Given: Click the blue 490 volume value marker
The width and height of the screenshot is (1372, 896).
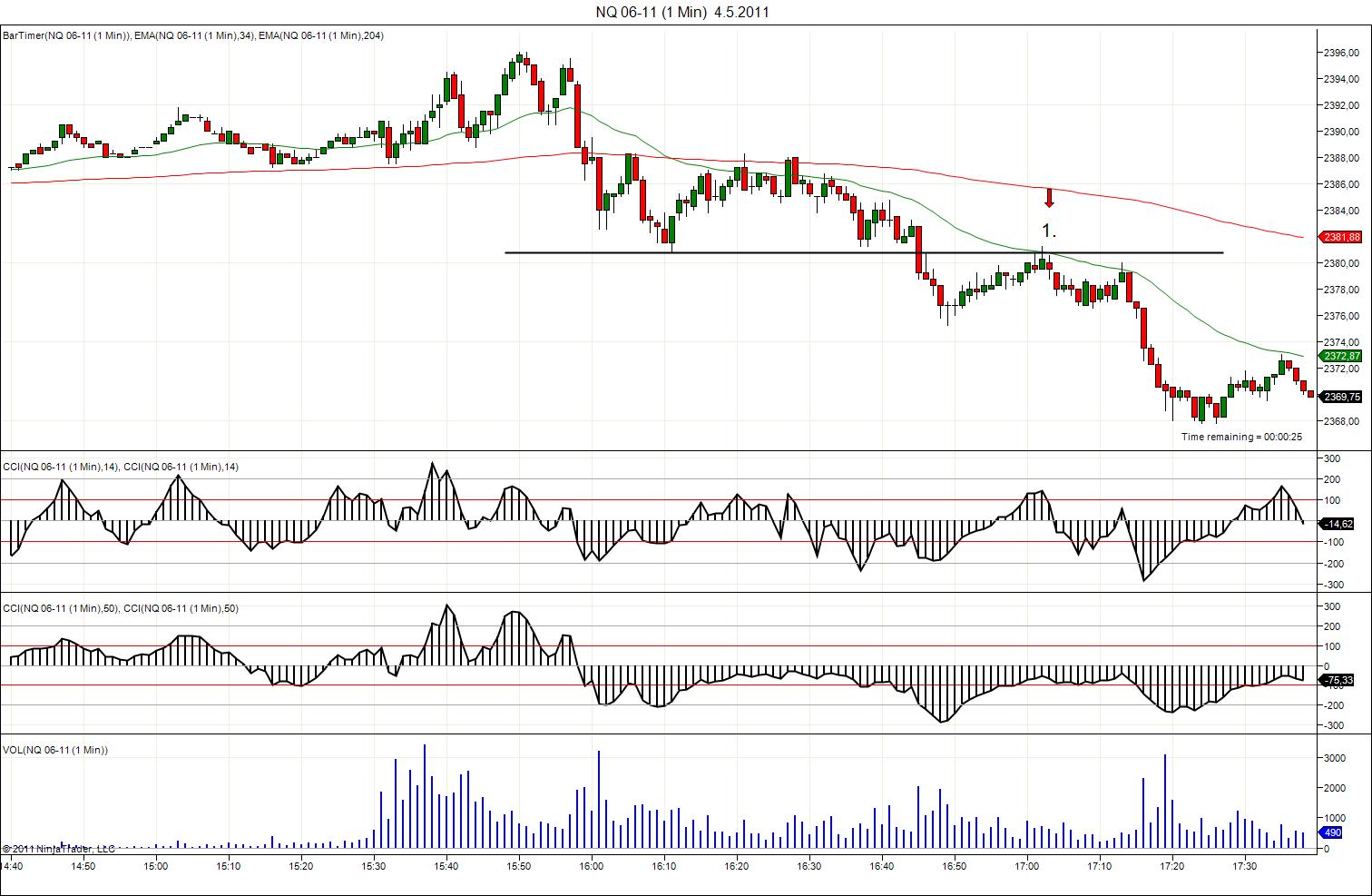Looking at the screenshot, I should click(x=1332, y=832).
